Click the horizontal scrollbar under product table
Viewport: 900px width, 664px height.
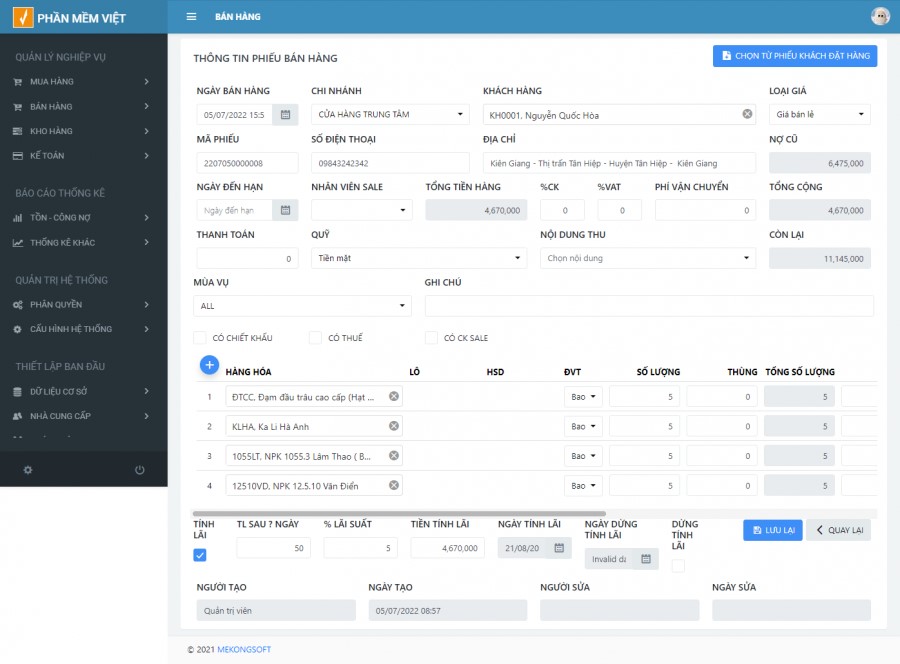click(x=400, y=513)
